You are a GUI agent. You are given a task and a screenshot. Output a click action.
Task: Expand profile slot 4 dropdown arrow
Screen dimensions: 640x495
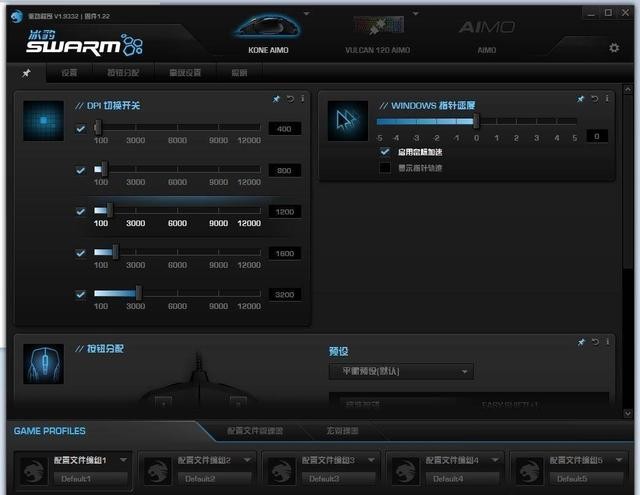tap(495, 460)
